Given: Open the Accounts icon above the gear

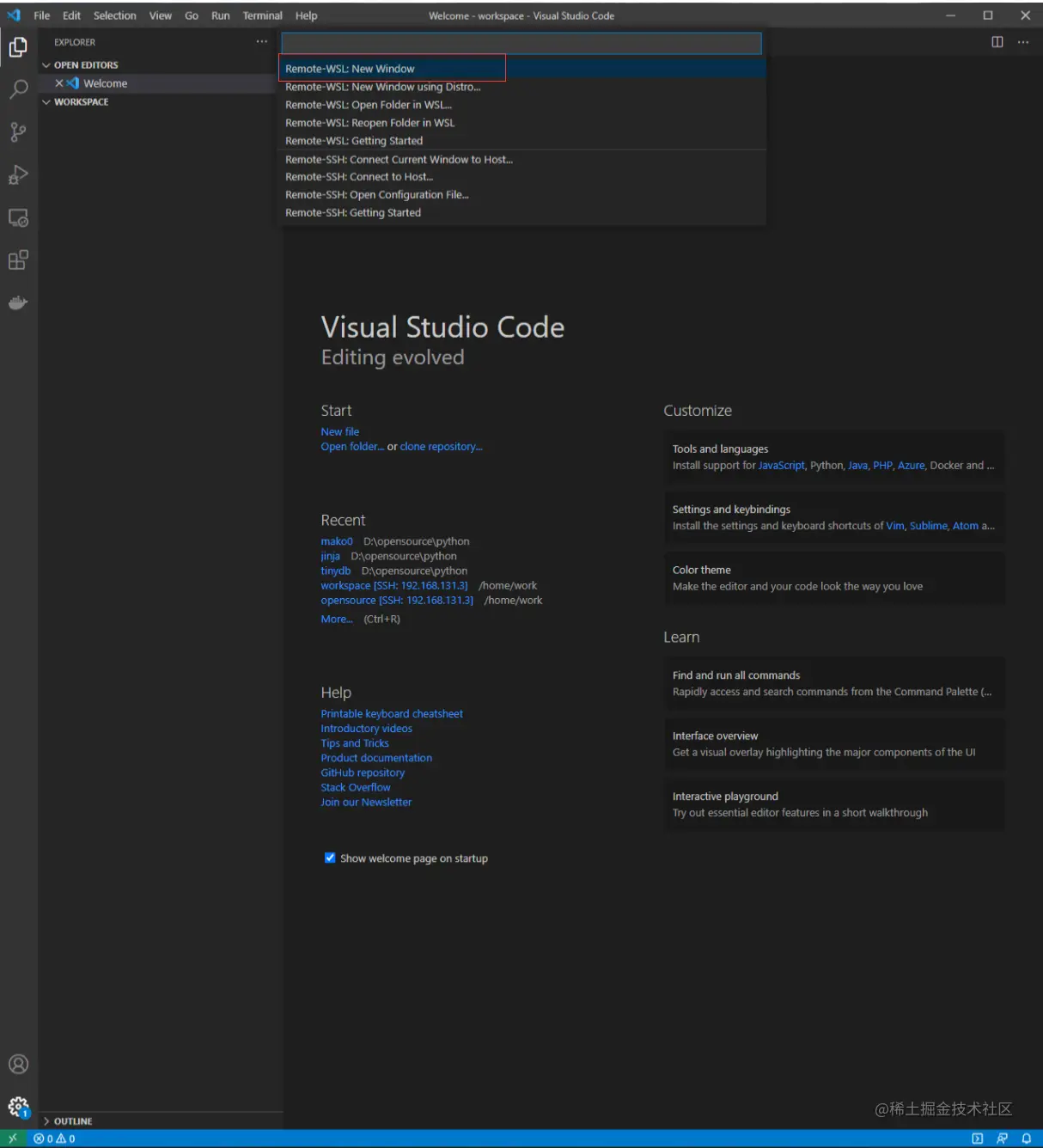Looking at the screenshot, I should [x=18, y=1064].
